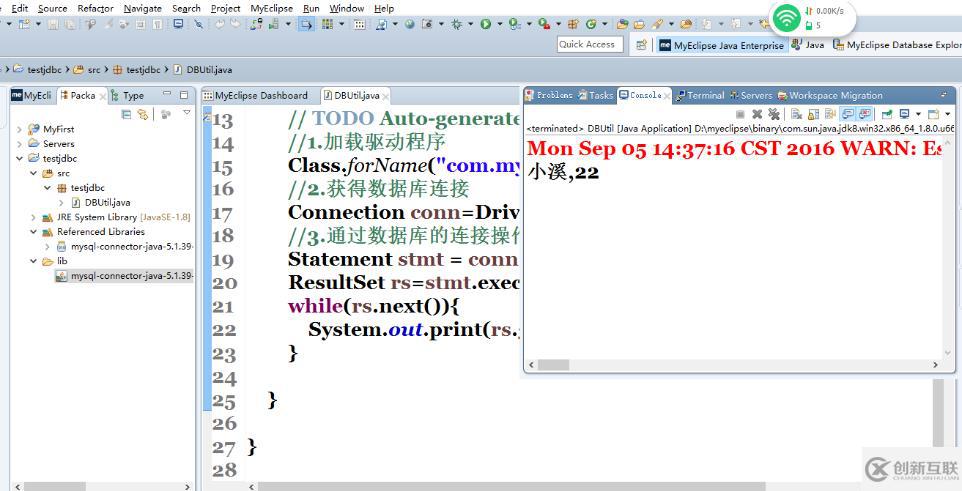962x491 pixels.
Task: Expand the MyFirst project node
Action: click(x=19, y=129)
